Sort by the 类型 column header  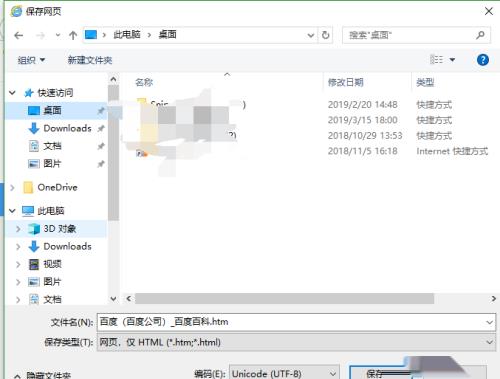(x=425, y=82)
